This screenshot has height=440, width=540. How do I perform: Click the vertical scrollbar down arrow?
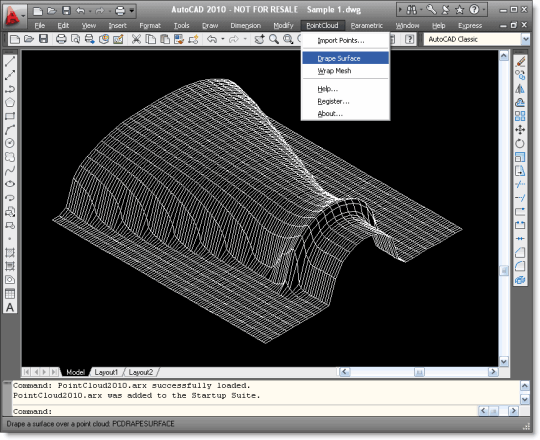504,362
